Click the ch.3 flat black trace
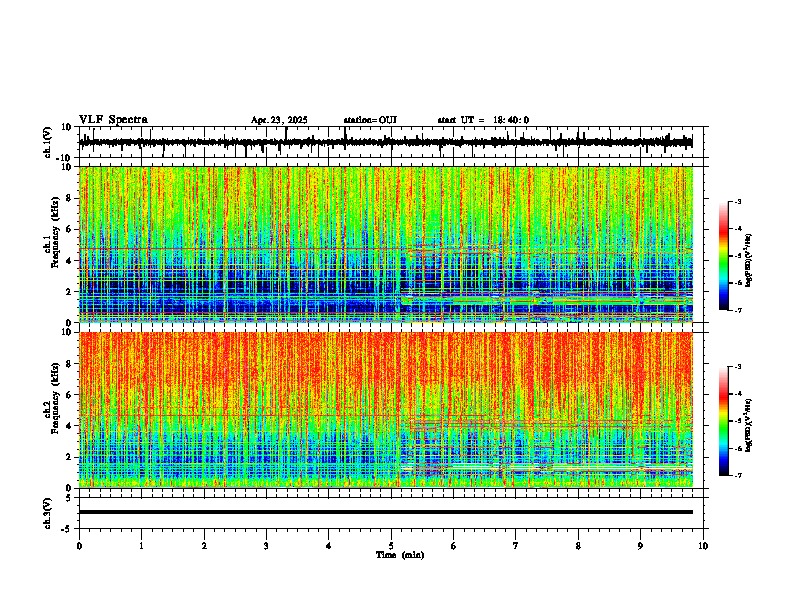 pyautogui.click(x=386, y=512)
